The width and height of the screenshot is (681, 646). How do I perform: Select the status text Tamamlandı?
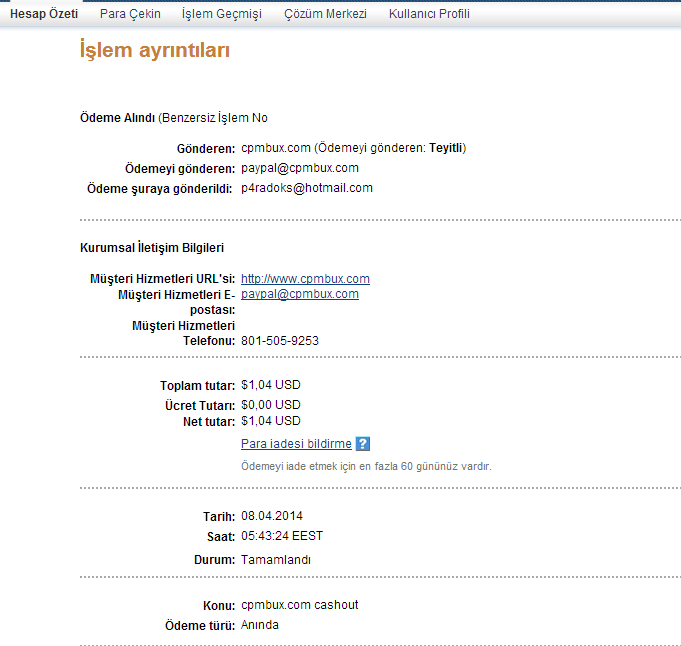point(276,560)
